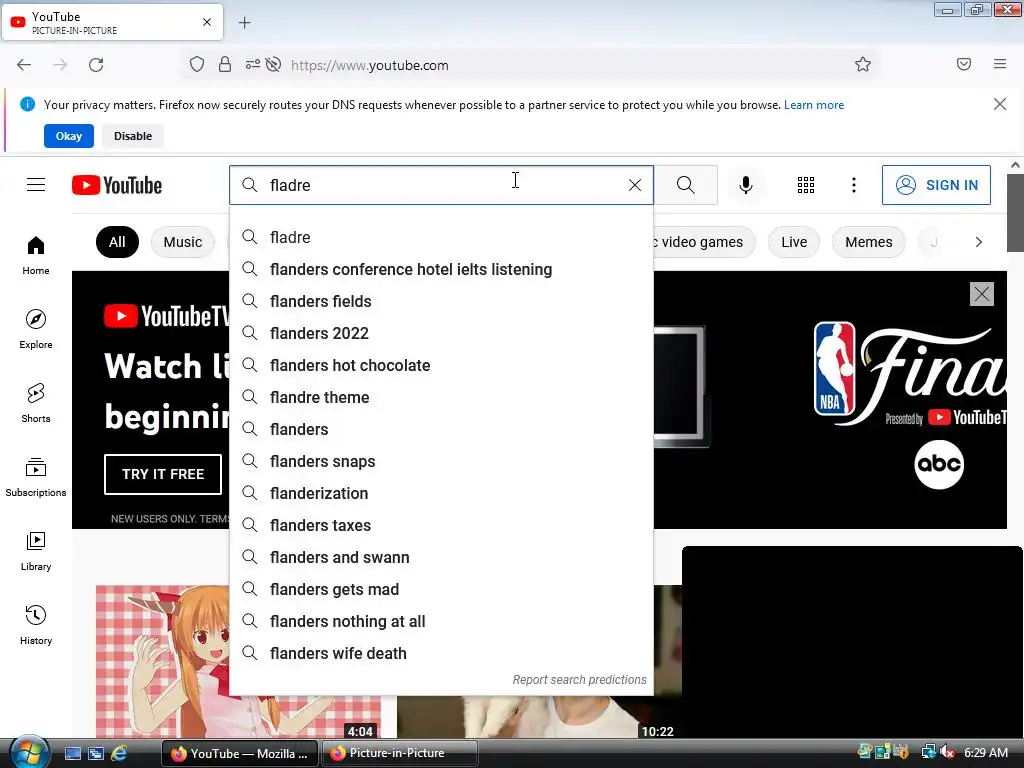The width and height of the screenshot is (1024, 768).
Task: Close the YouTube tab
Action: (x=207, y=22)
